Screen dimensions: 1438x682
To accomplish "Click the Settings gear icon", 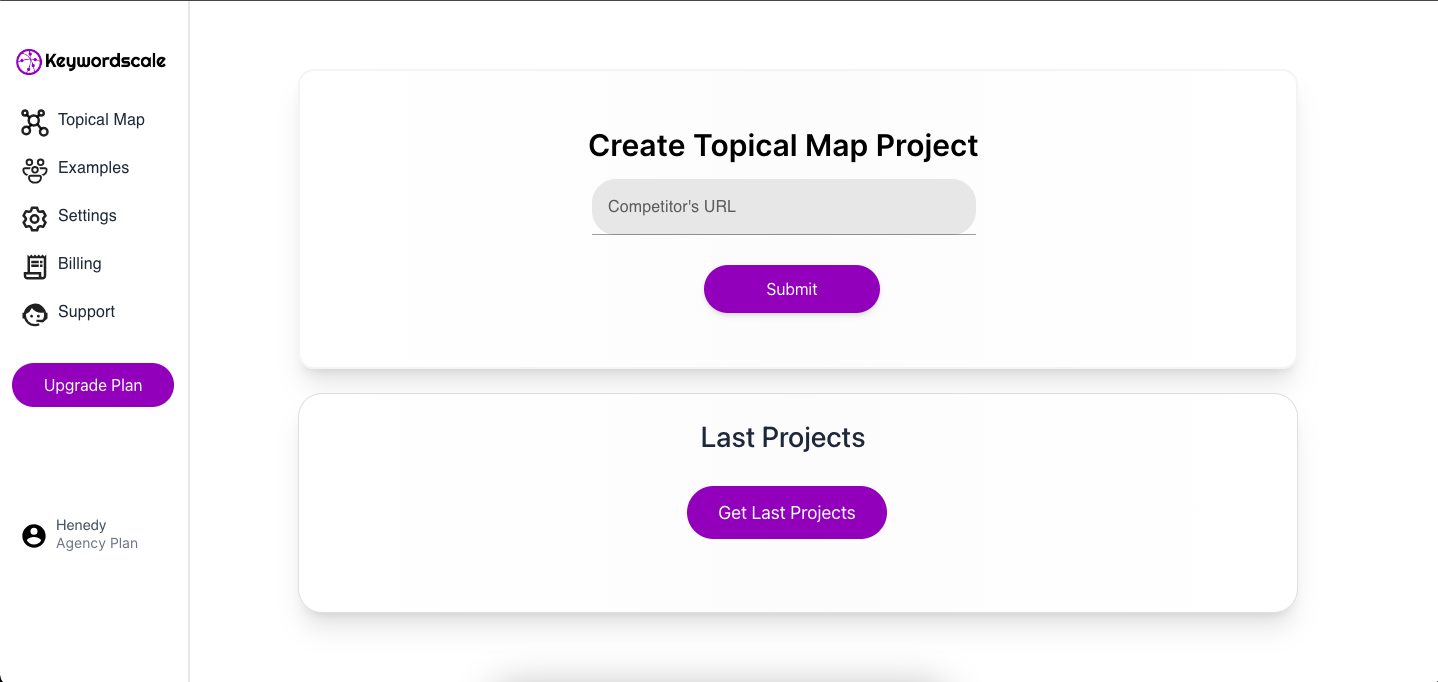I will point(34,219).
